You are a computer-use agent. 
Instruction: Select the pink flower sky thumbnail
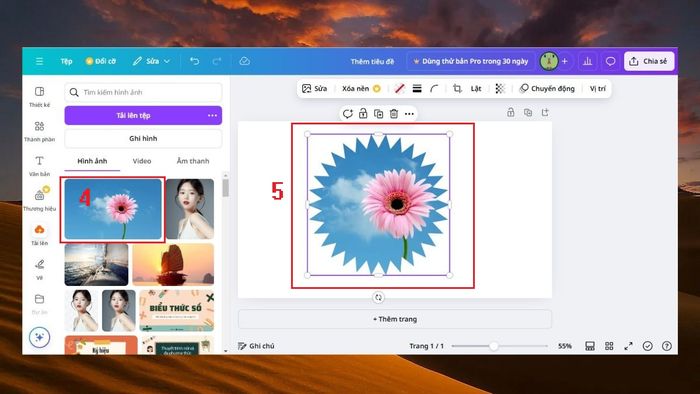113,209
